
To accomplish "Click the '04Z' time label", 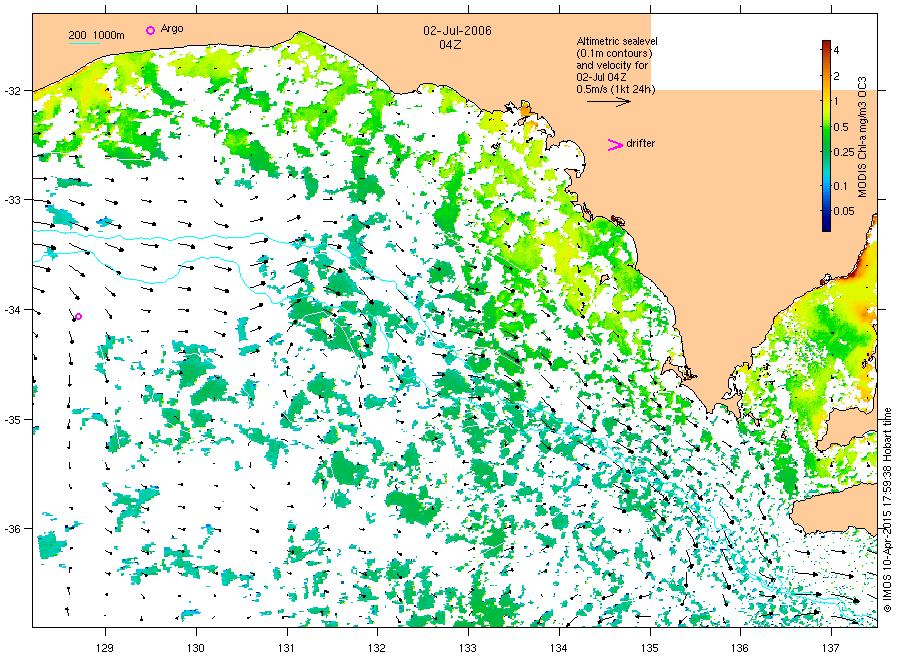I will pos(450,45).
